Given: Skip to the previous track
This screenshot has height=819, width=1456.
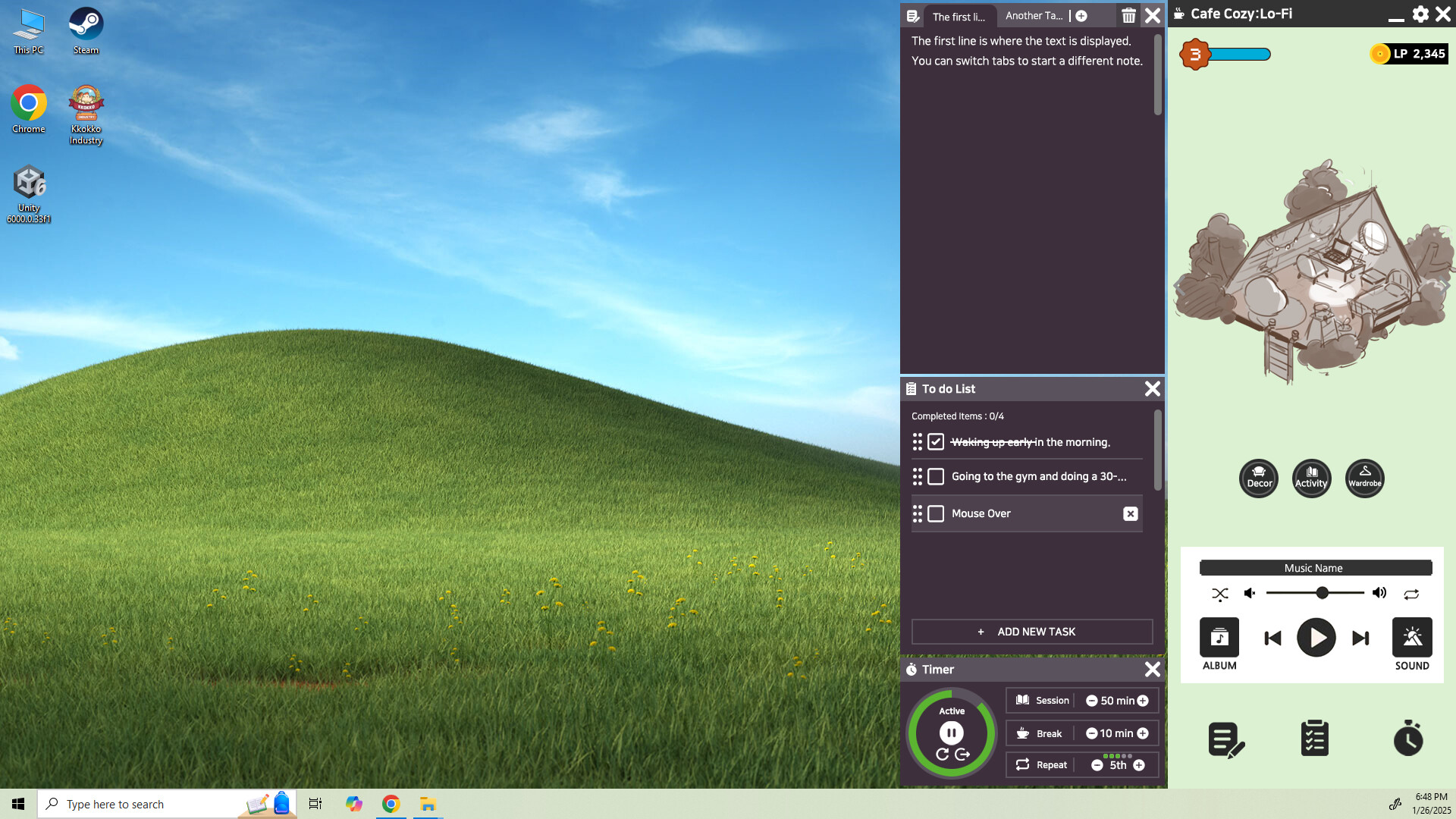Looking at the screenshot, I should pyautogui.click(x=1272, y=639).
